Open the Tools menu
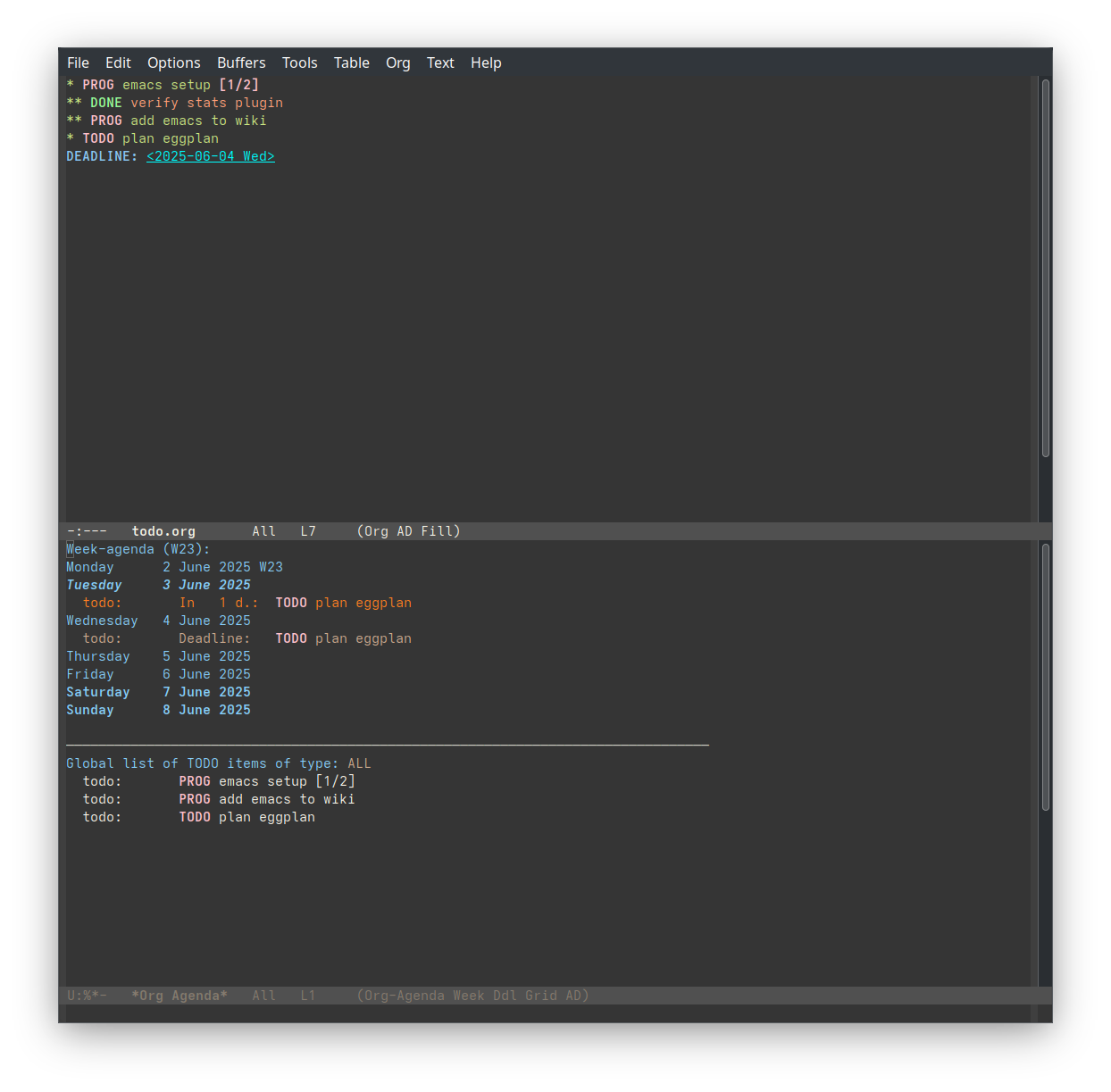Image resolution: width=1111 pixels, height=1092 pixels. coord(299,63)
